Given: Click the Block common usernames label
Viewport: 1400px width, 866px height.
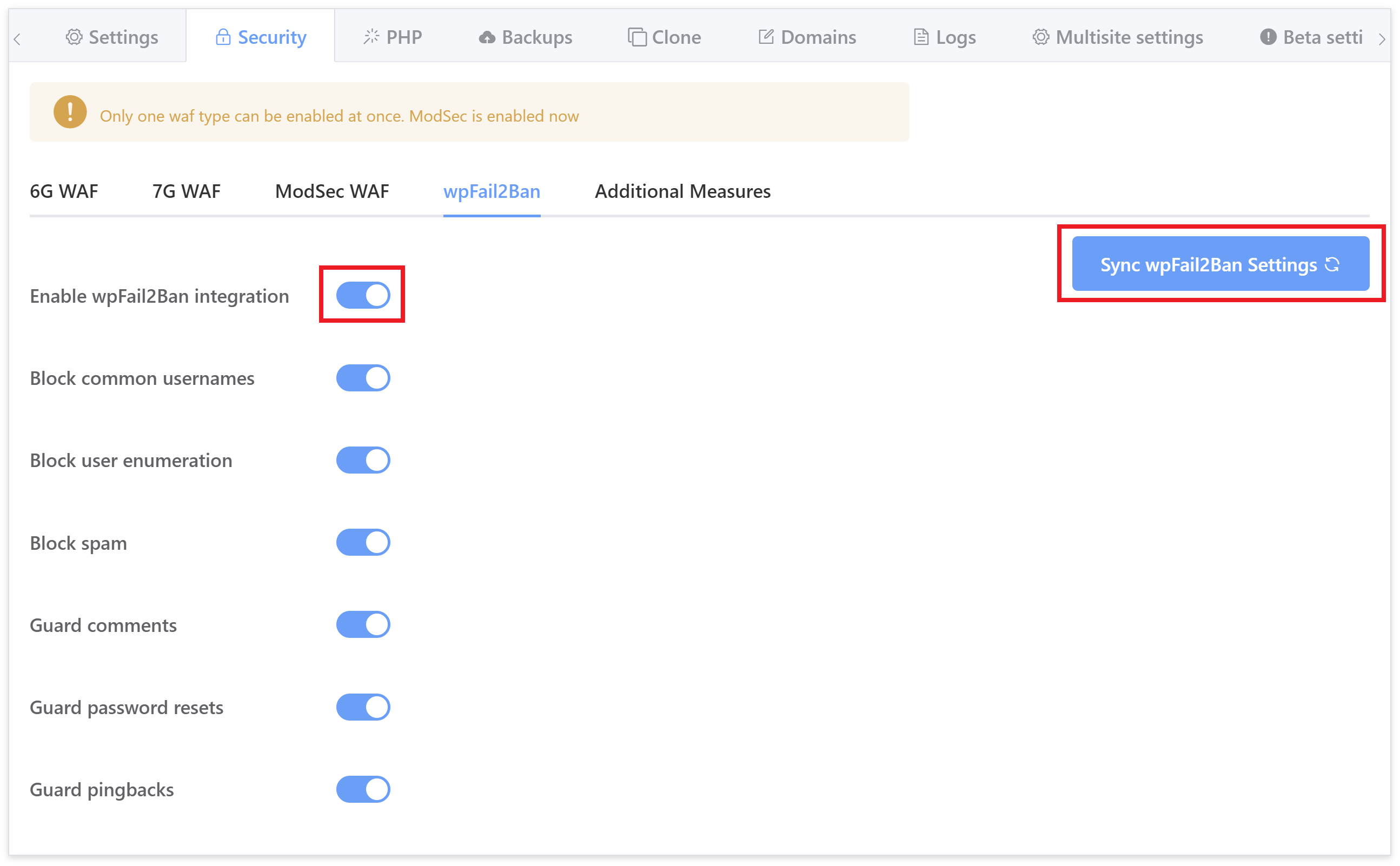Looking at the screenshot, I should pyautogui.click(x=142, y=378).
